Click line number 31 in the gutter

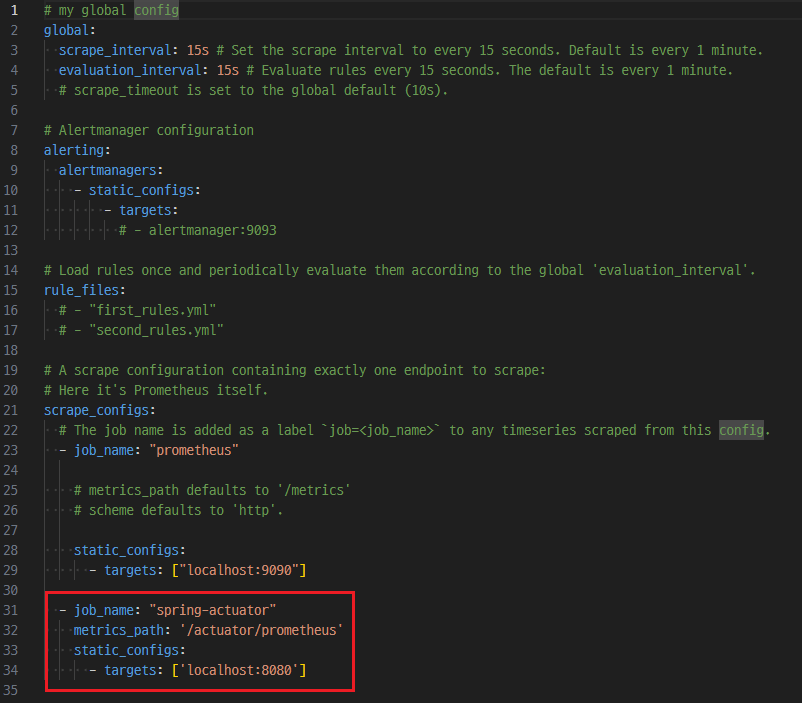pos(11,610)
